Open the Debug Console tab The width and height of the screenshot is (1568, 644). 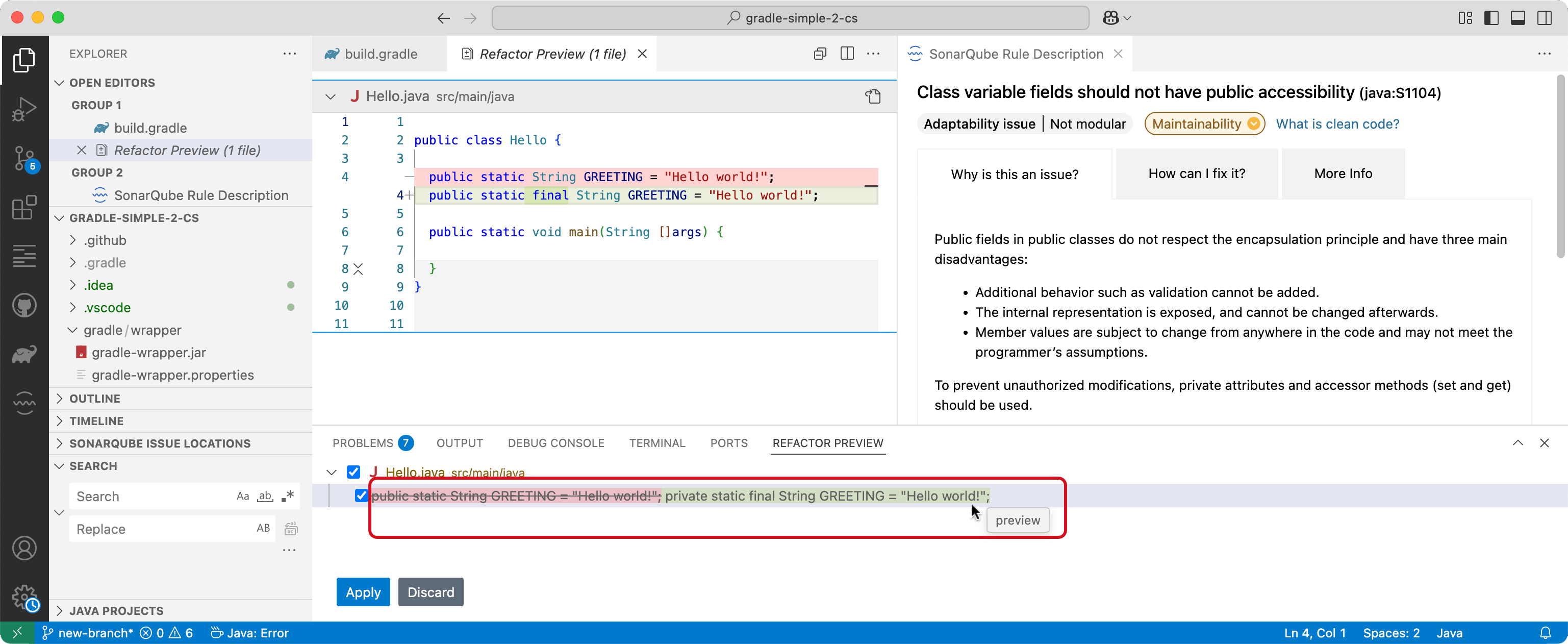[x=556, y=442]
